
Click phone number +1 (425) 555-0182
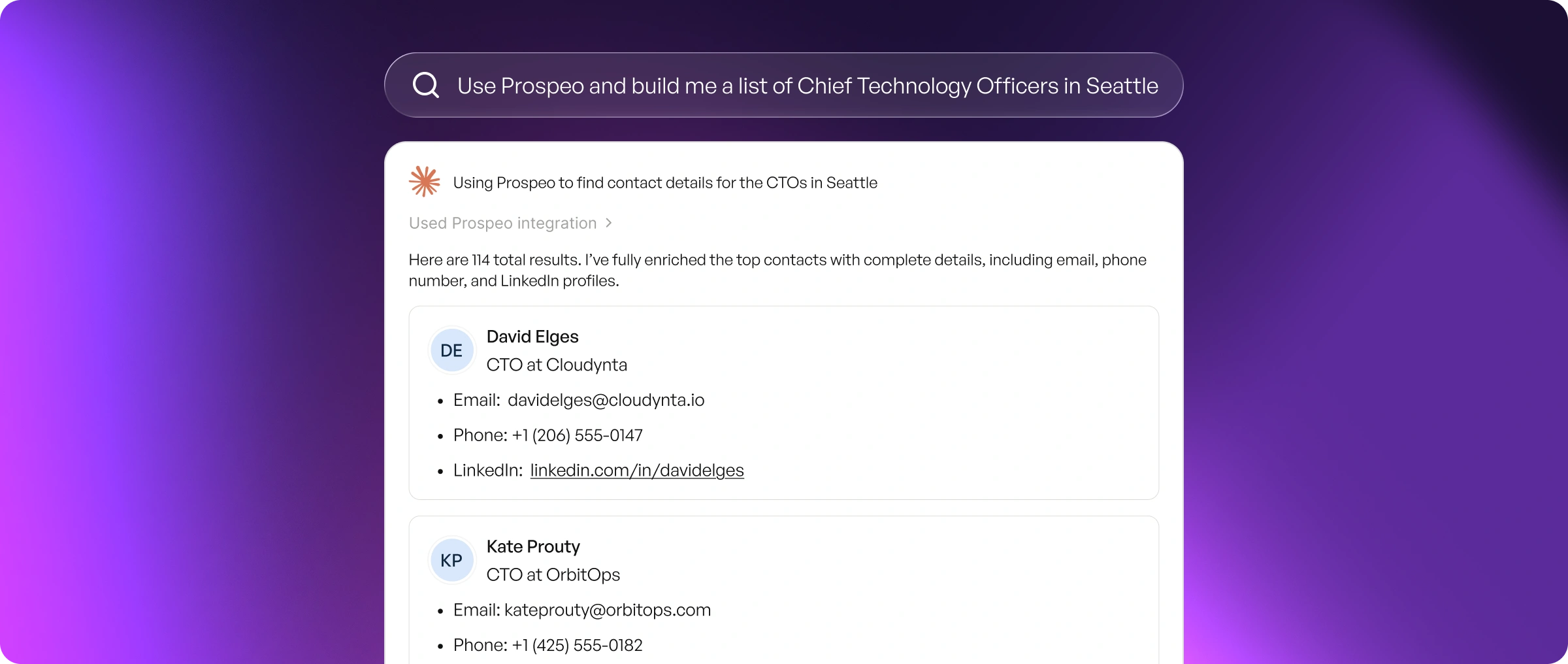pyautogui.click(x=577, y=645)
